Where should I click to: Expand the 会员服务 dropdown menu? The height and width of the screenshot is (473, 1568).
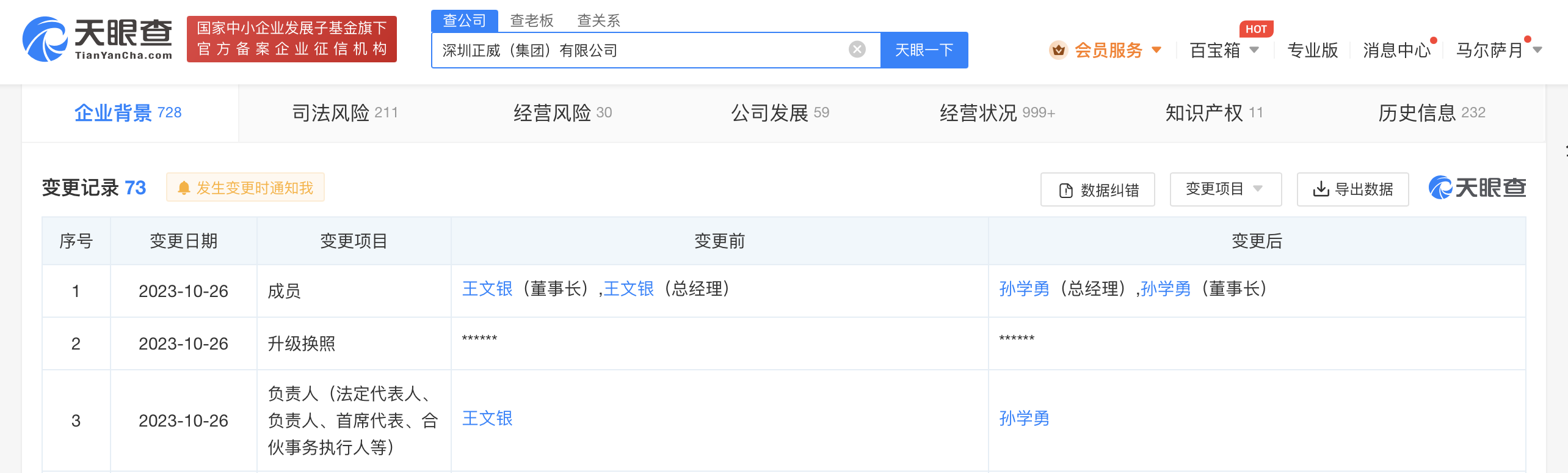1156,50
